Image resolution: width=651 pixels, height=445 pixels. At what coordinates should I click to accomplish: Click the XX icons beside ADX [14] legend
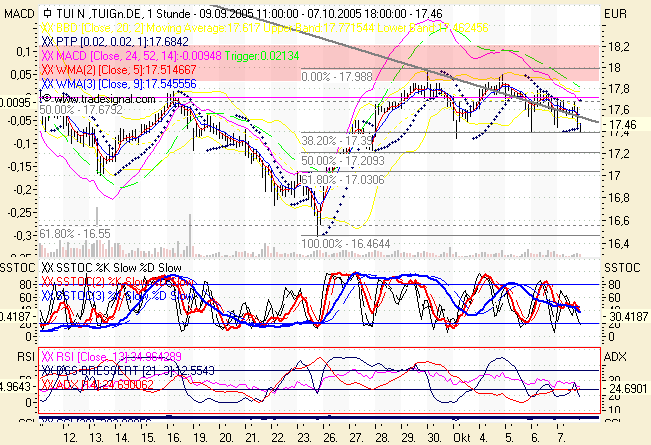tap(48, 384)
